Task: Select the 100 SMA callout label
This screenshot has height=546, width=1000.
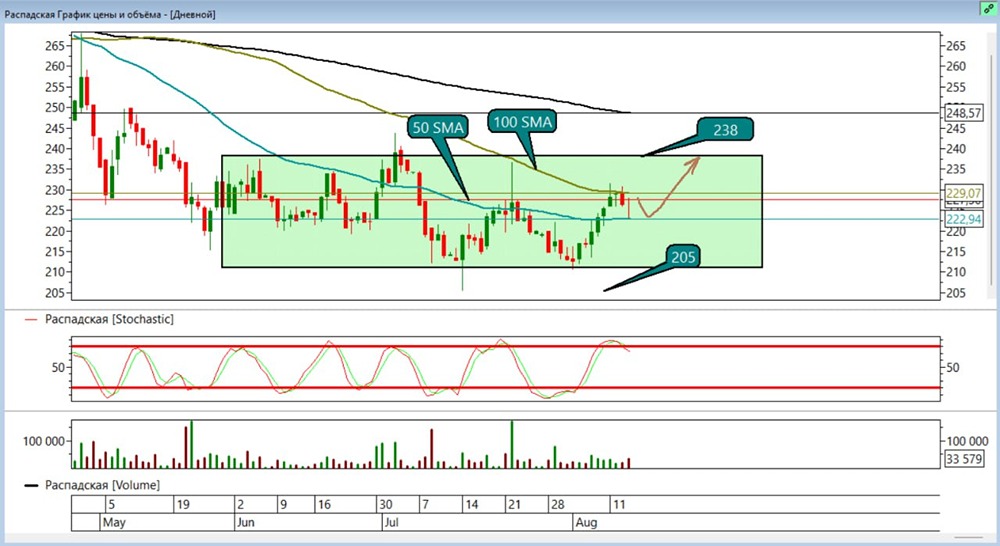Action: pos(522,122)
